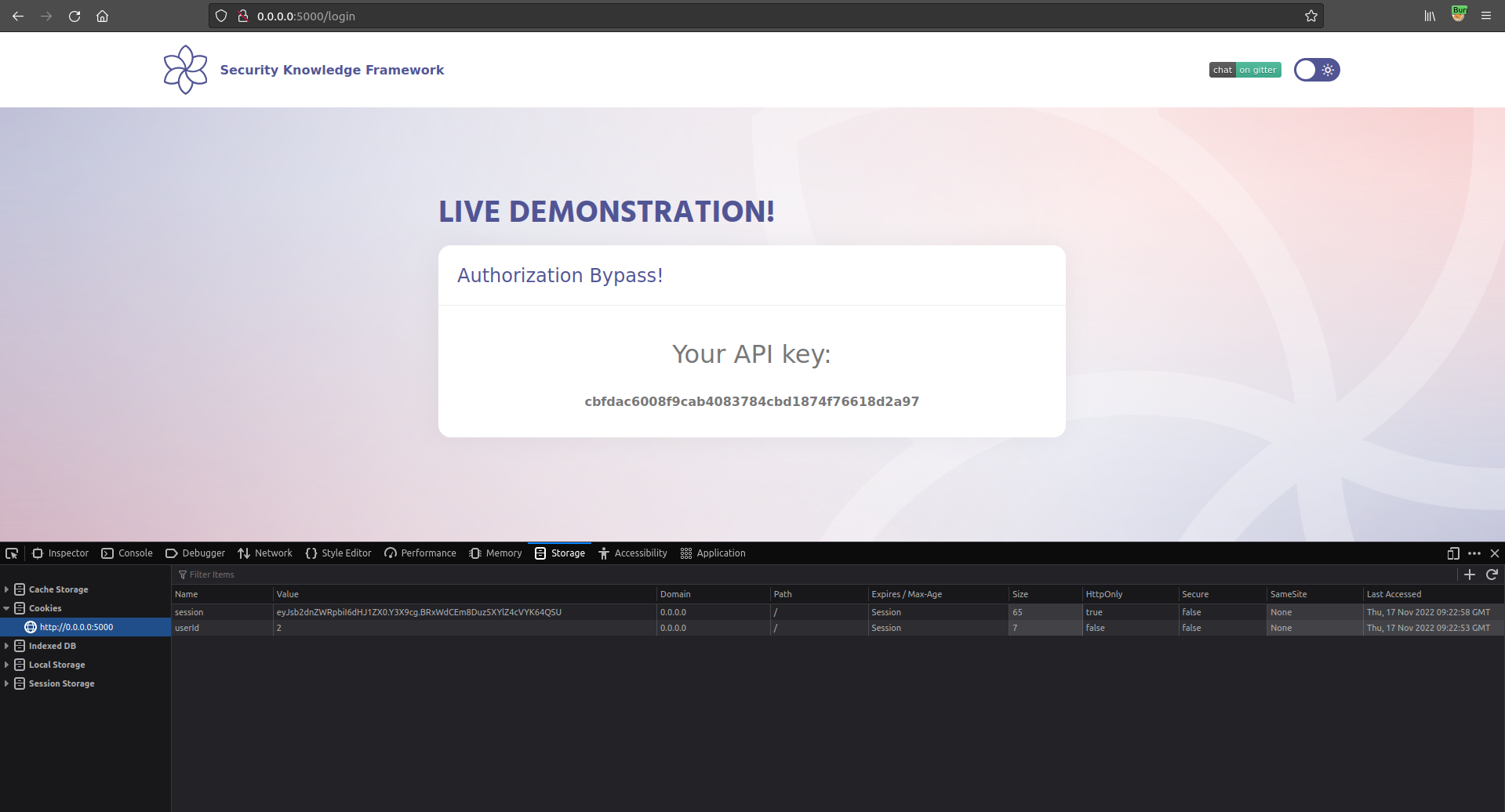
Task: Select the Session Storage label
Action: tap(61, 683)
